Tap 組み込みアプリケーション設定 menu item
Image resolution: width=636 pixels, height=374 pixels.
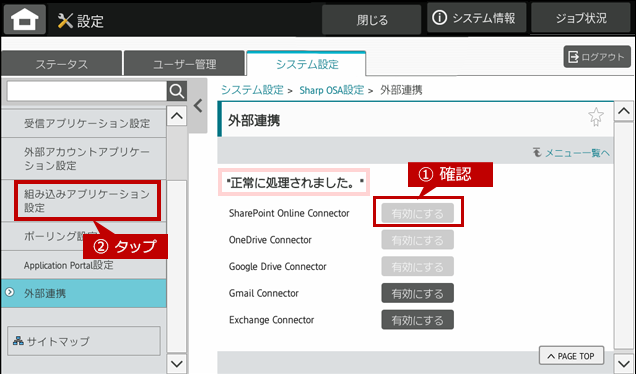(x=87, y=201)
